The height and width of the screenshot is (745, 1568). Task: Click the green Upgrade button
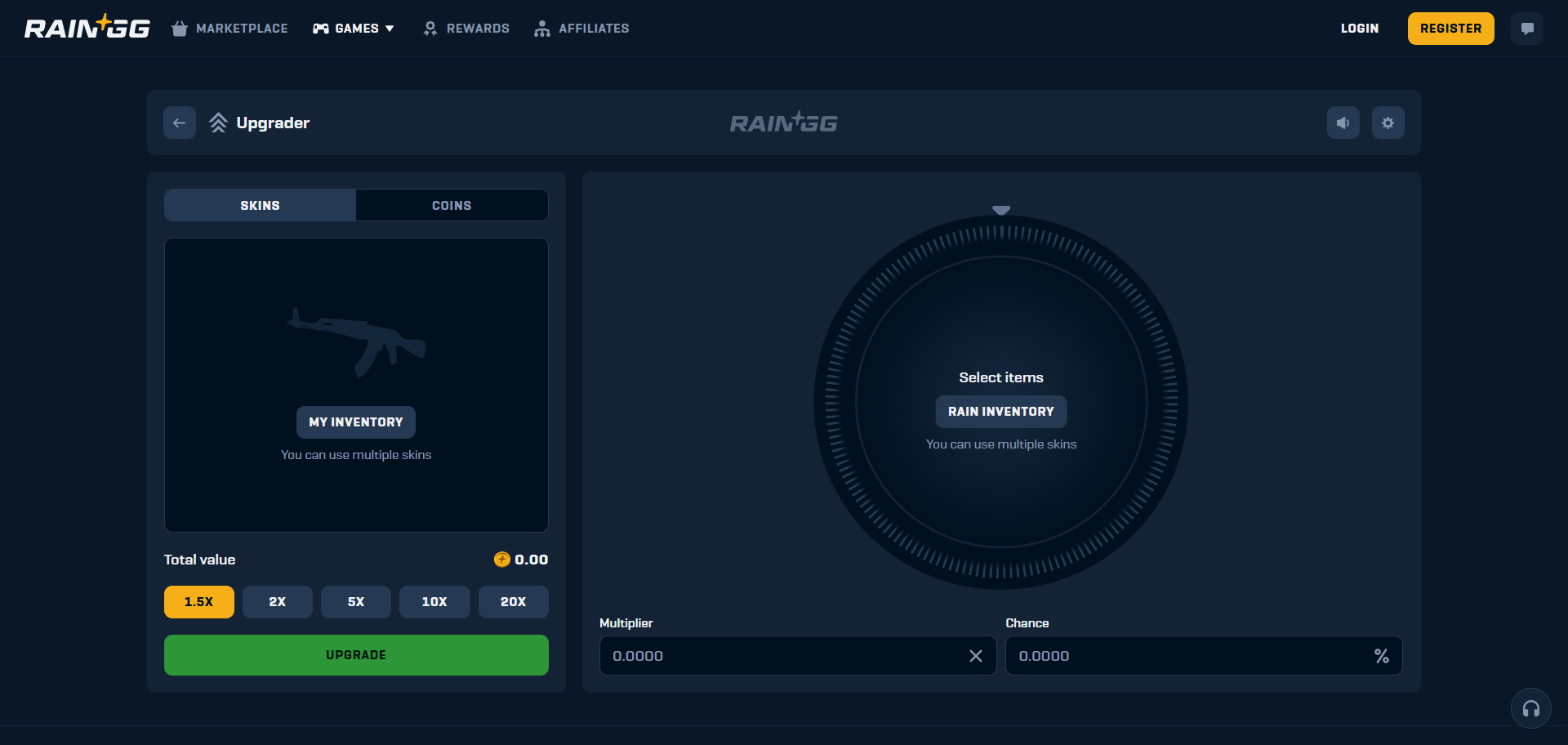point(356,655)
